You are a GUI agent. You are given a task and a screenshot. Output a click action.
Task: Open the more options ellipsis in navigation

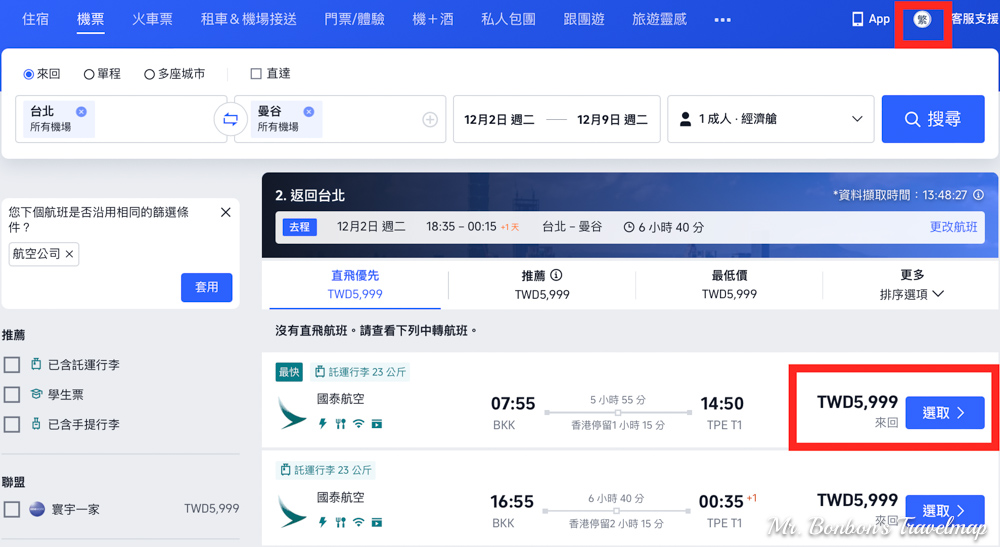pos(722,20)
